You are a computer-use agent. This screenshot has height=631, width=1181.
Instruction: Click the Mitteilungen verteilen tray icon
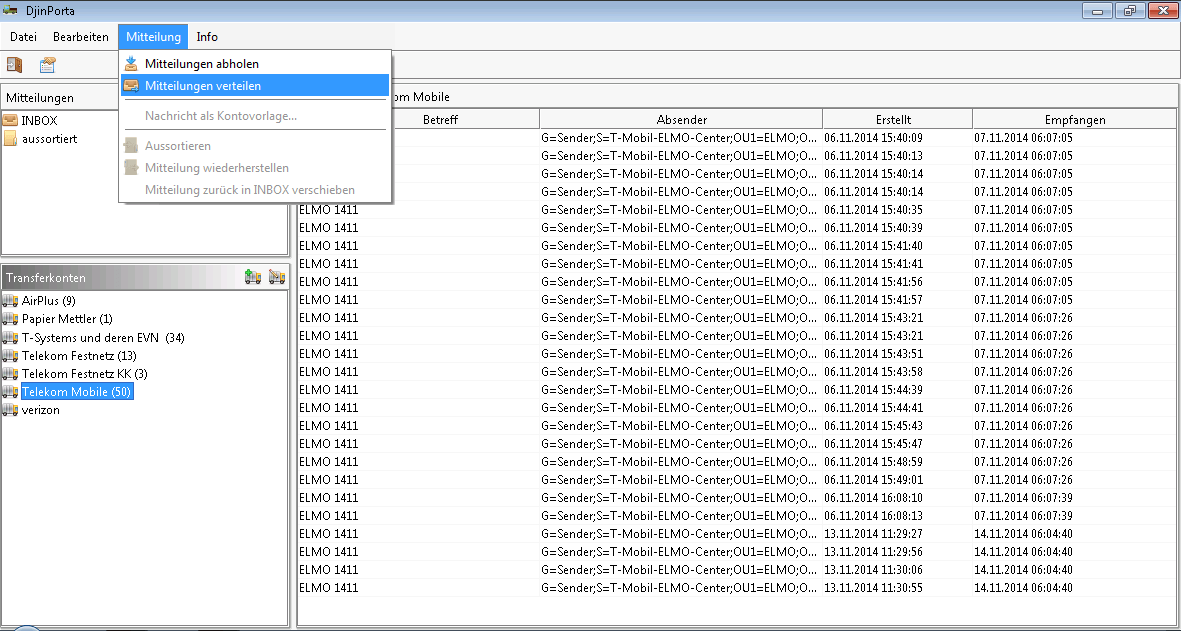pos(132,86)
